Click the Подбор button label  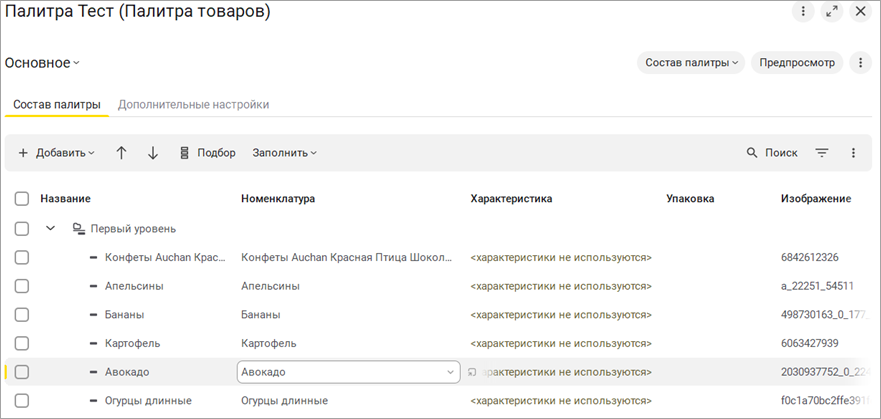[x=216, y=153]
